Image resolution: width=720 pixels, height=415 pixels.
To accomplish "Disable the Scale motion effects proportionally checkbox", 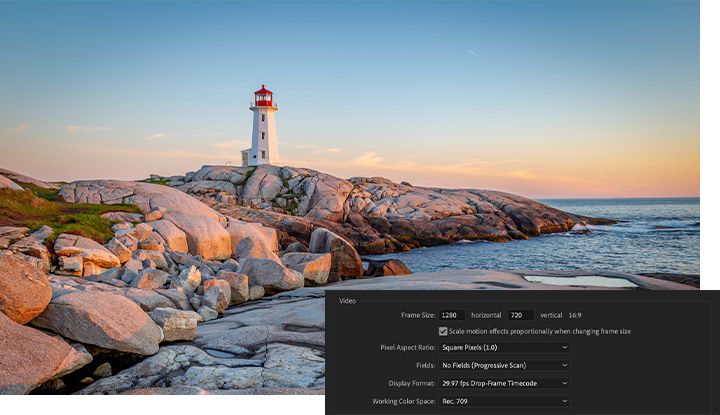I will click(x=443, y=331).
